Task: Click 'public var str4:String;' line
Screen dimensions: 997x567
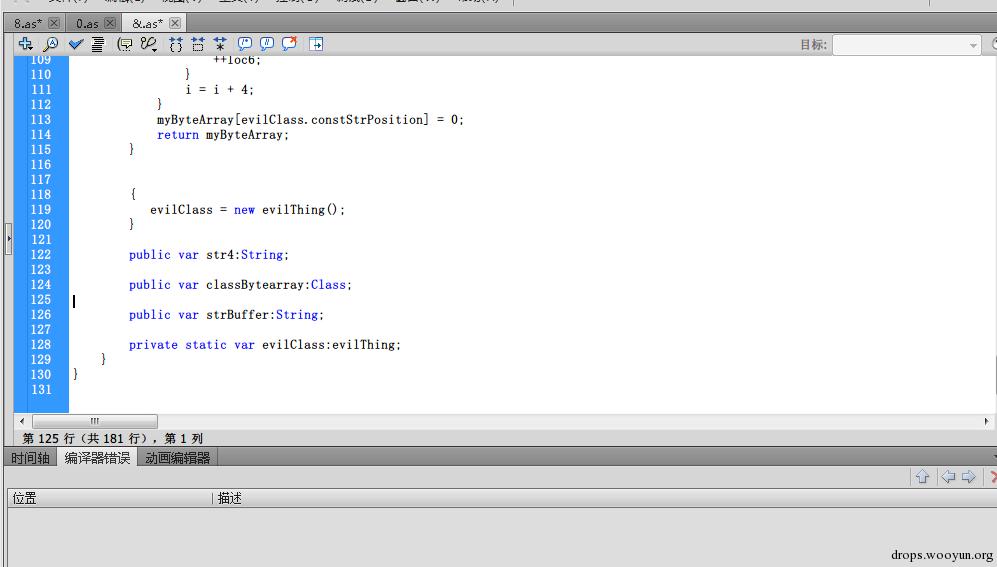Action: pos(209,255)
